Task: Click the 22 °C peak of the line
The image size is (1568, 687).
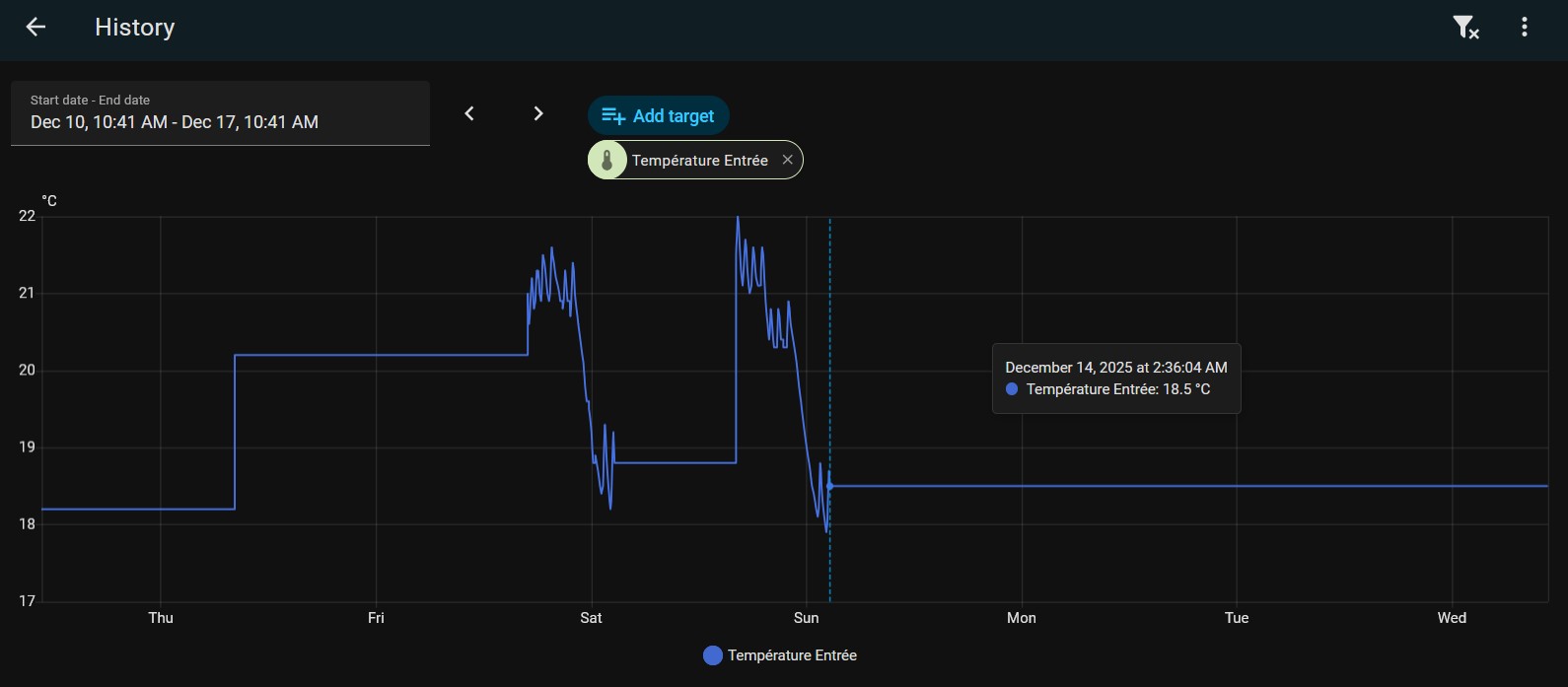Action: [x=738, y=219]
